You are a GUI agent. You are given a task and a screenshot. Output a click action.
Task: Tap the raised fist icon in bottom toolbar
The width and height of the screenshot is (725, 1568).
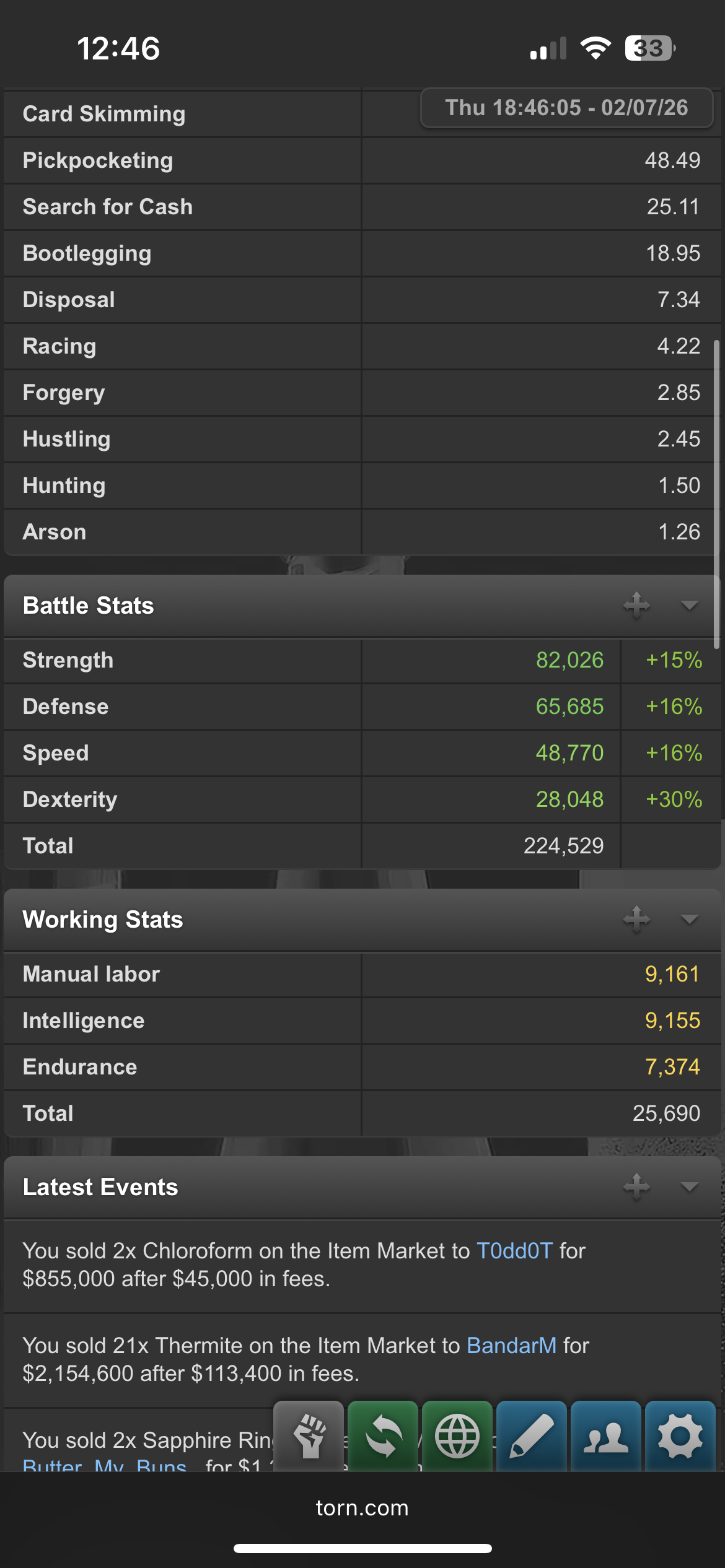pos(309,1436)
